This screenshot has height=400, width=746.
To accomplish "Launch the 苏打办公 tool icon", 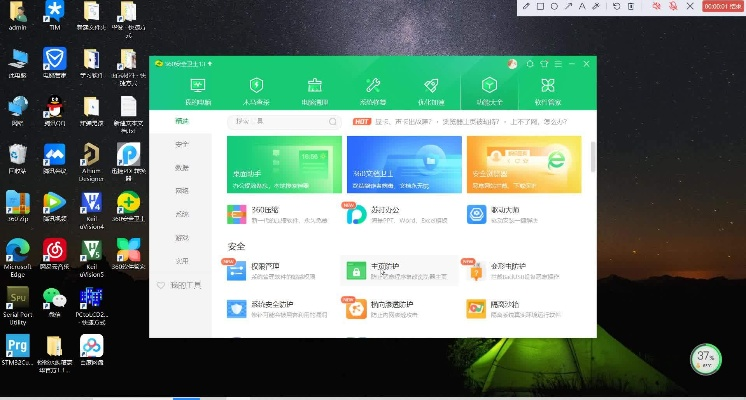I will pyautogui.click(x=354, y=215).
